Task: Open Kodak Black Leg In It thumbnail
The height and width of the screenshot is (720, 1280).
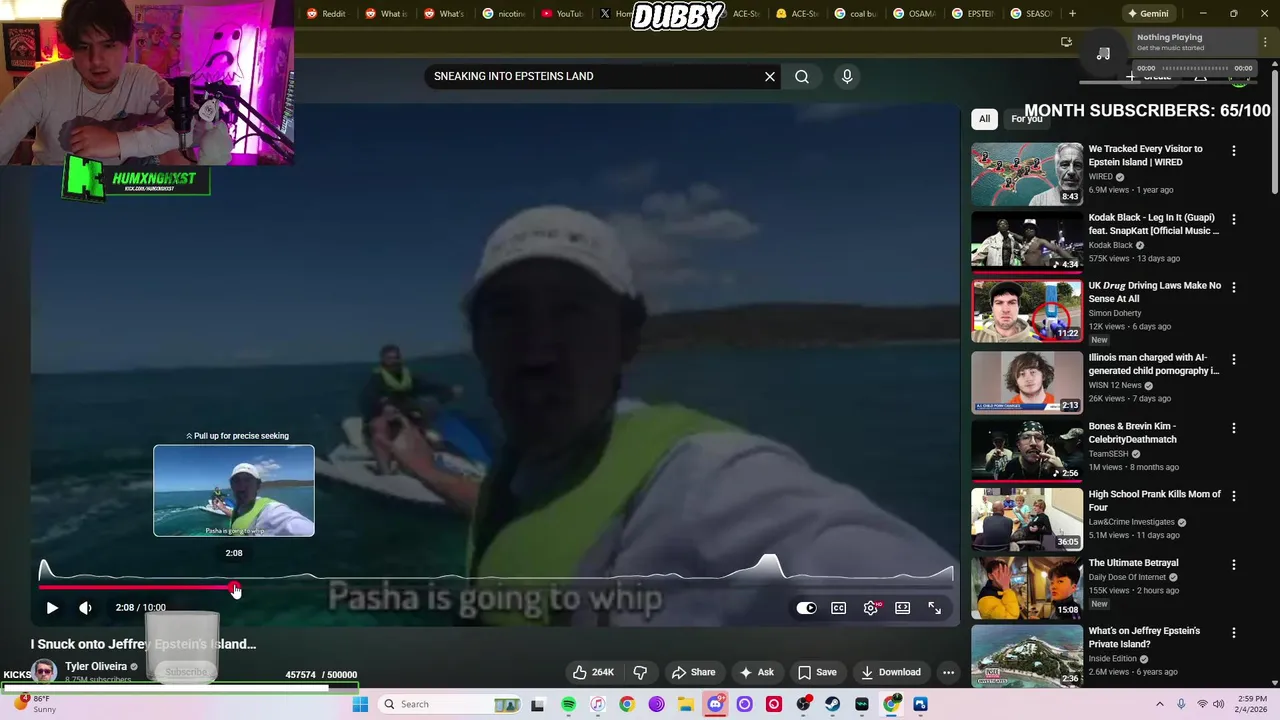Action: [x=1026, y=242]
